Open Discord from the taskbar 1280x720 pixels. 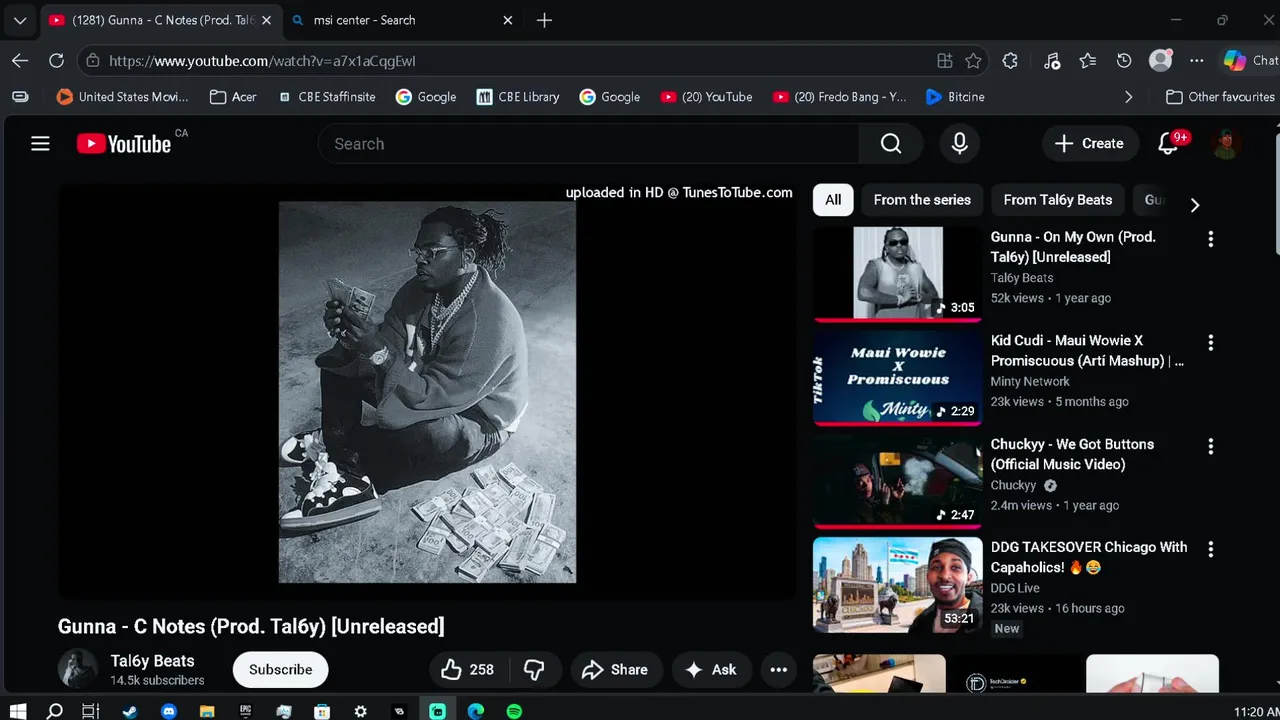tap(168, 711)
